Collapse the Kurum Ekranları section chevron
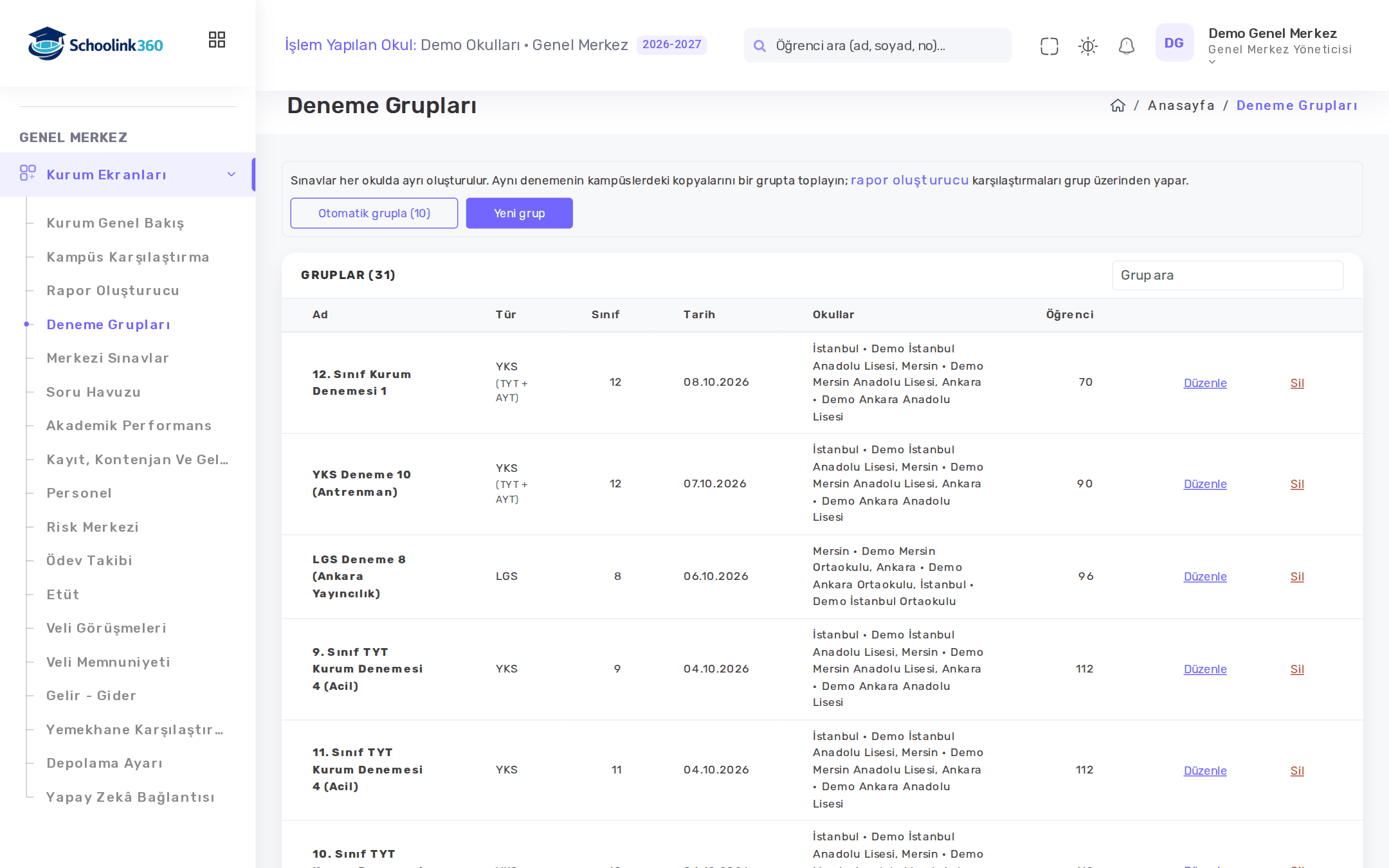The image size is (1389, 868). [232, 174]
